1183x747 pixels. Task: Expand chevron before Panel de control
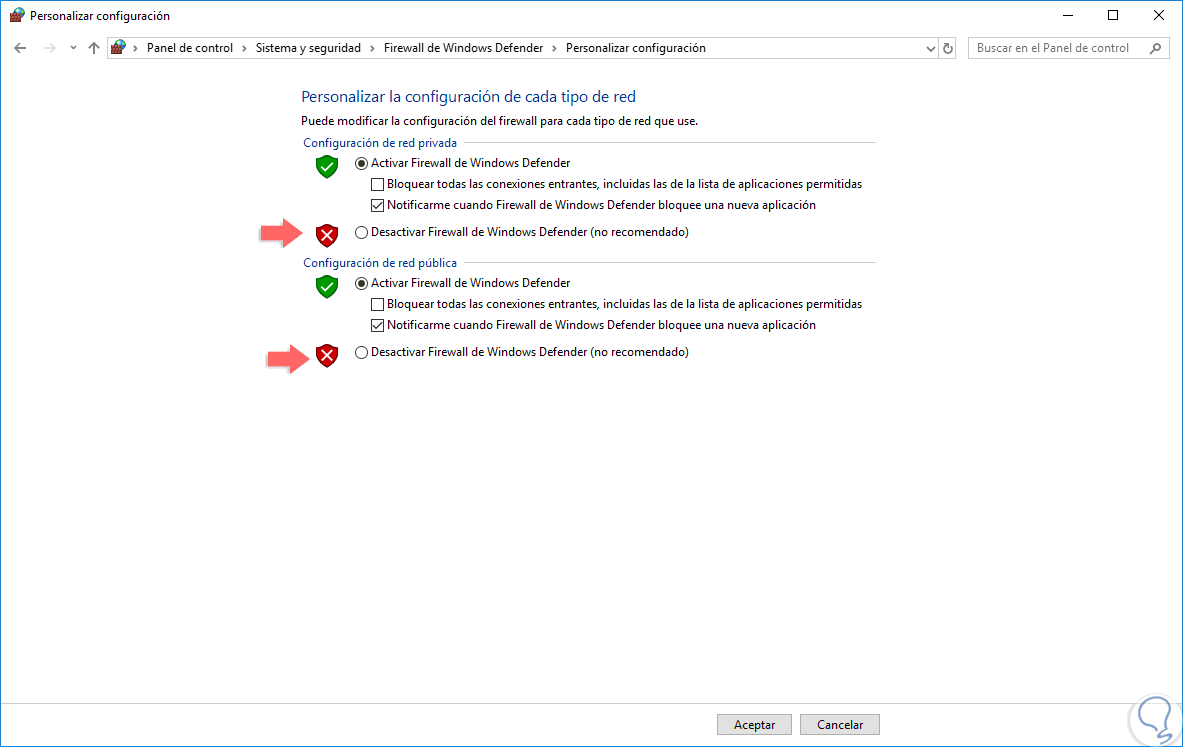point(135,48)
